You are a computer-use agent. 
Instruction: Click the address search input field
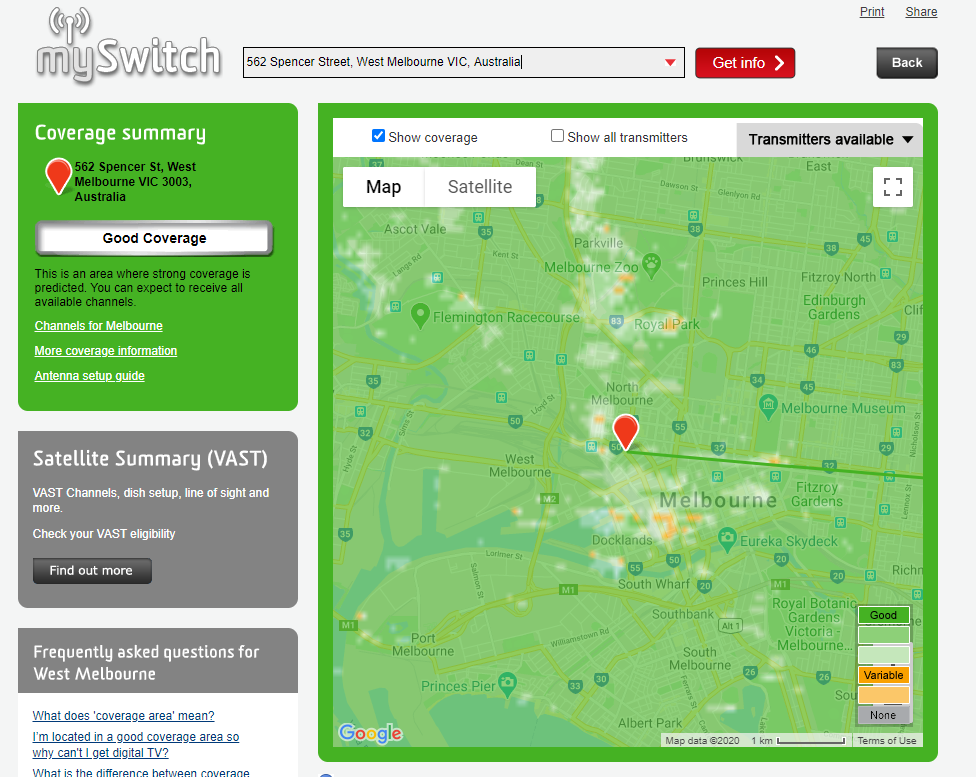tap(464, 62)
